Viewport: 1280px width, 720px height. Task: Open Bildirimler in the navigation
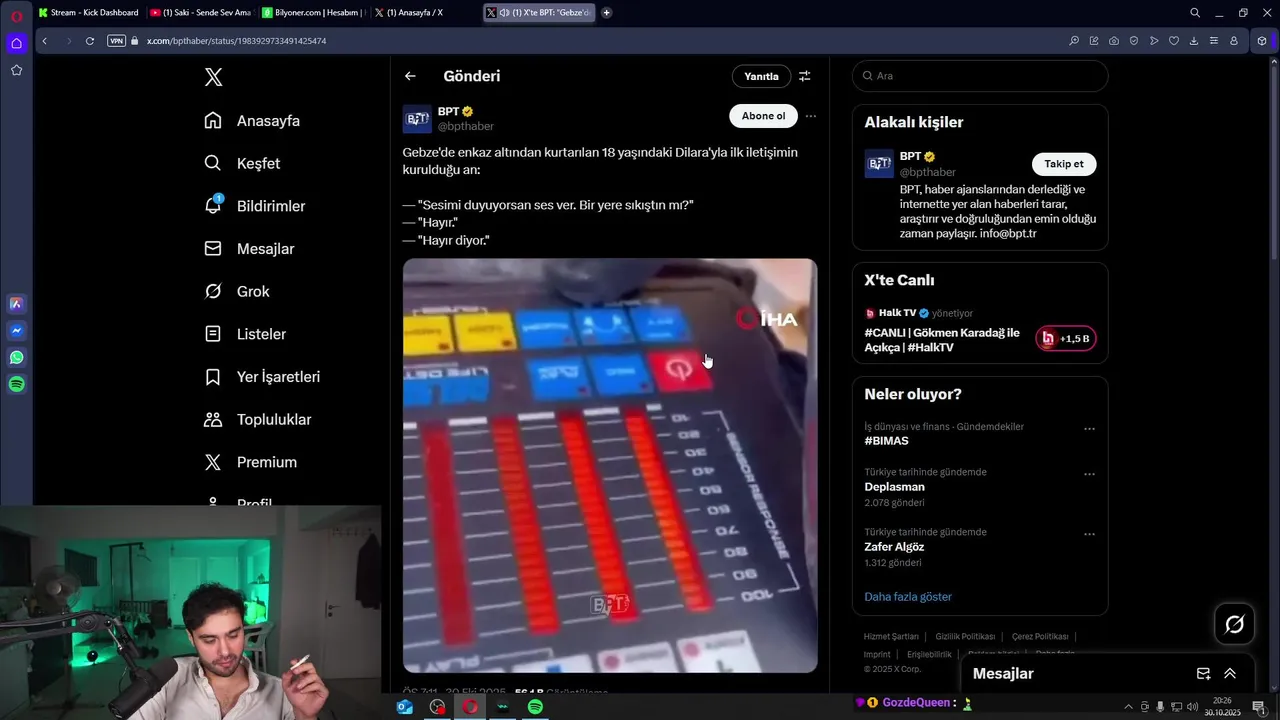coord(255,206)
